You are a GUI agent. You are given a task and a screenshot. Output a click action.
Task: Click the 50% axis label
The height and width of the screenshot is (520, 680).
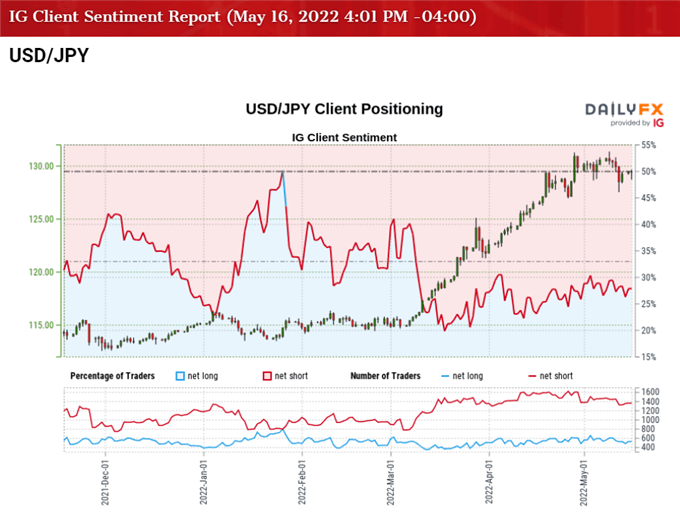click(649, 172)
